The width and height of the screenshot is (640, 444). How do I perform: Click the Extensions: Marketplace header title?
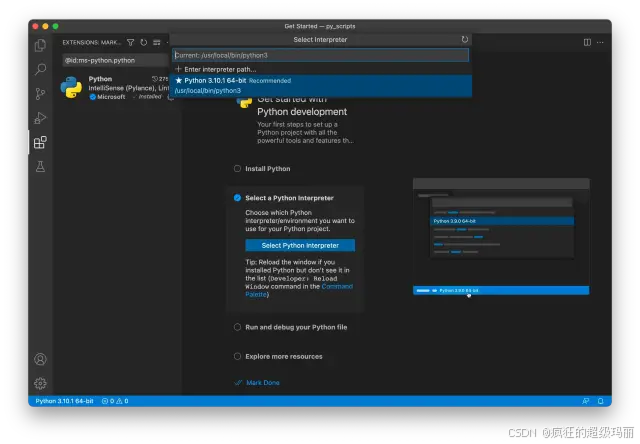(92, 42)
